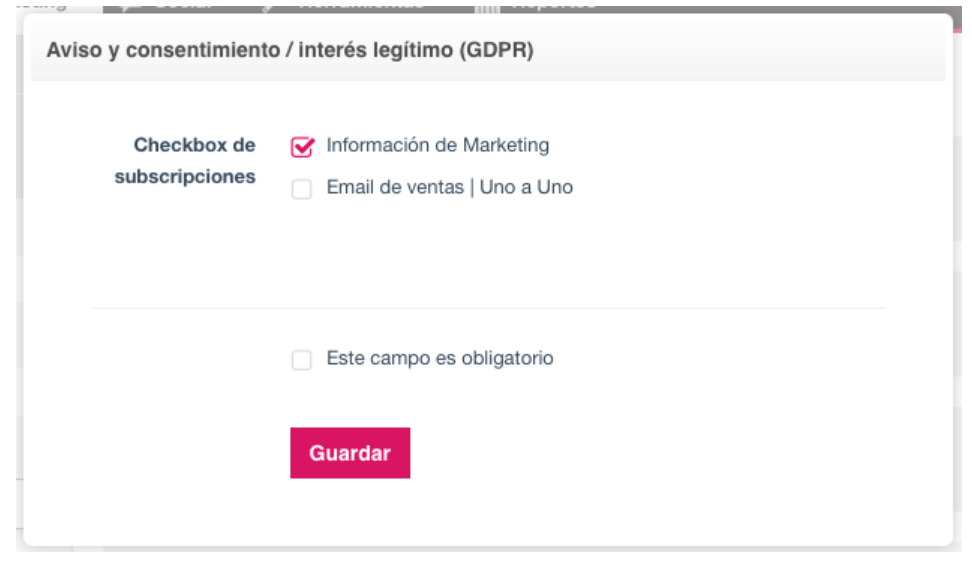The width and height of the screenshot is (972, 564).
Task: Select the Email de ventas | Uno a Uno label
Action: pyautogui.click(x=449, y=187)
